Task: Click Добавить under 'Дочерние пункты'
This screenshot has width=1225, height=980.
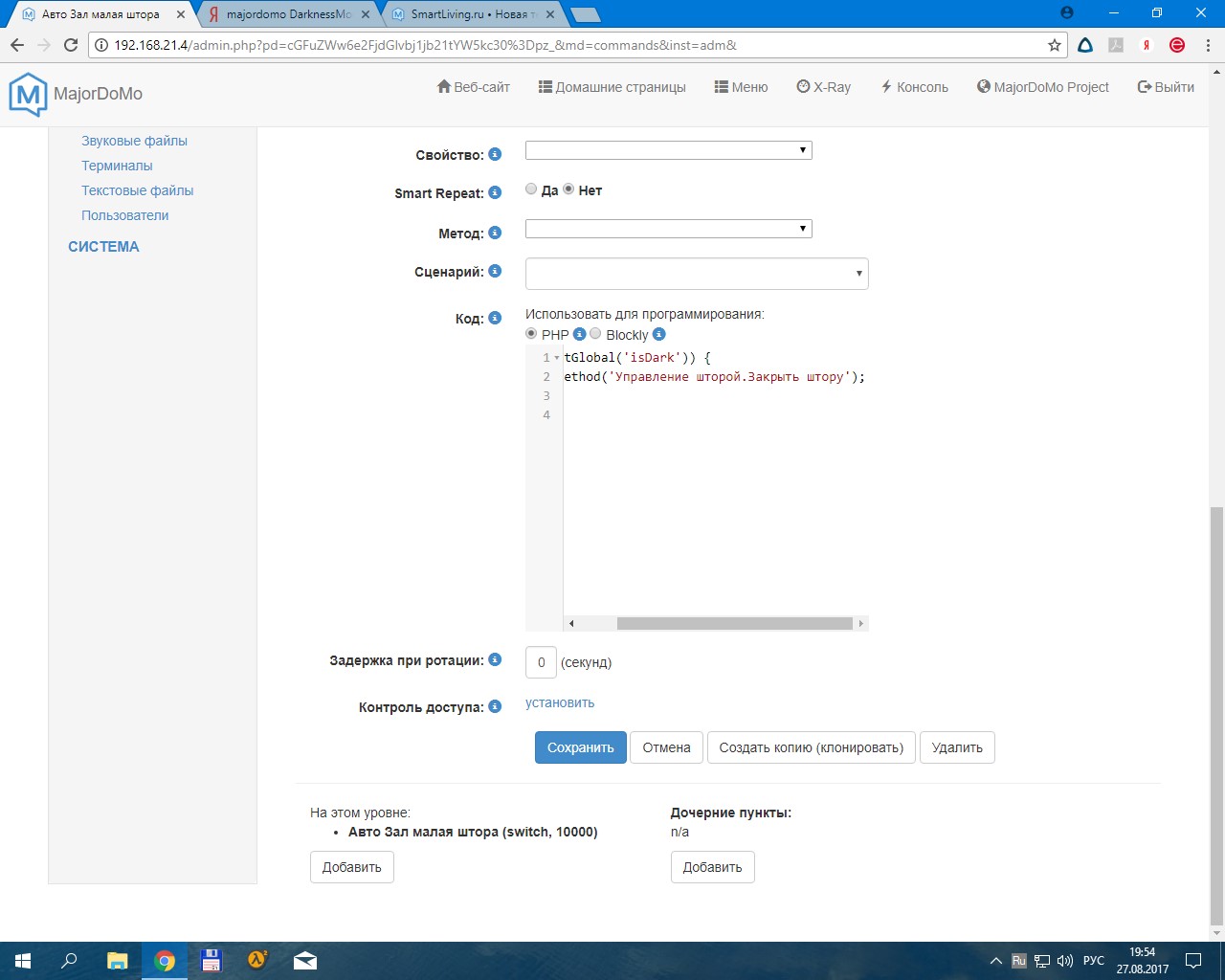Action: tap(713, 867)
